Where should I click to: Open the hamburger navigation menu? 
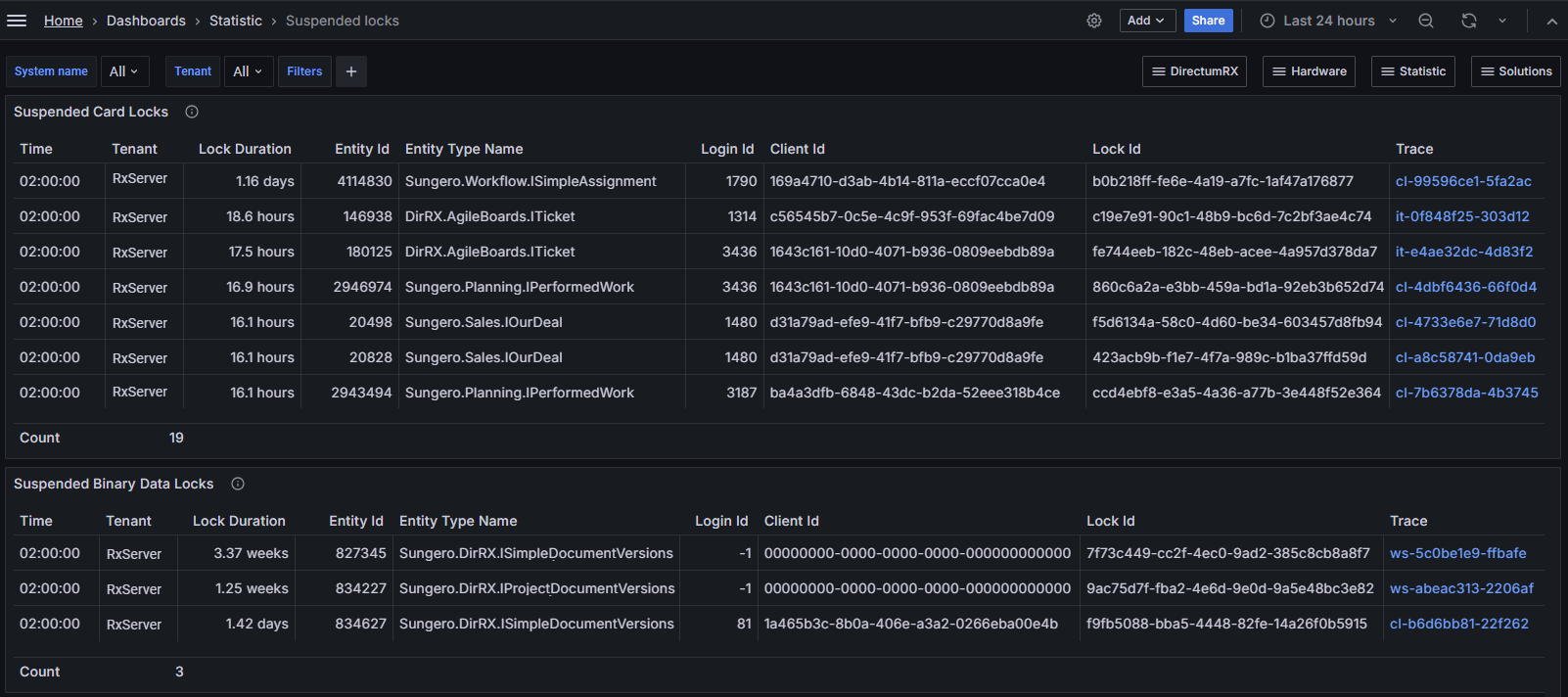point(17,21)
